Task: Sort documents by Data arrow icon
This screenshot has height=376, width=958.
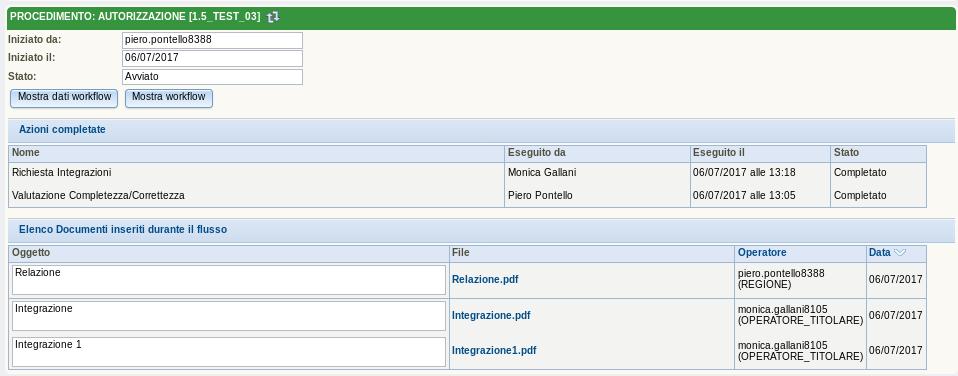Action: 899,253
